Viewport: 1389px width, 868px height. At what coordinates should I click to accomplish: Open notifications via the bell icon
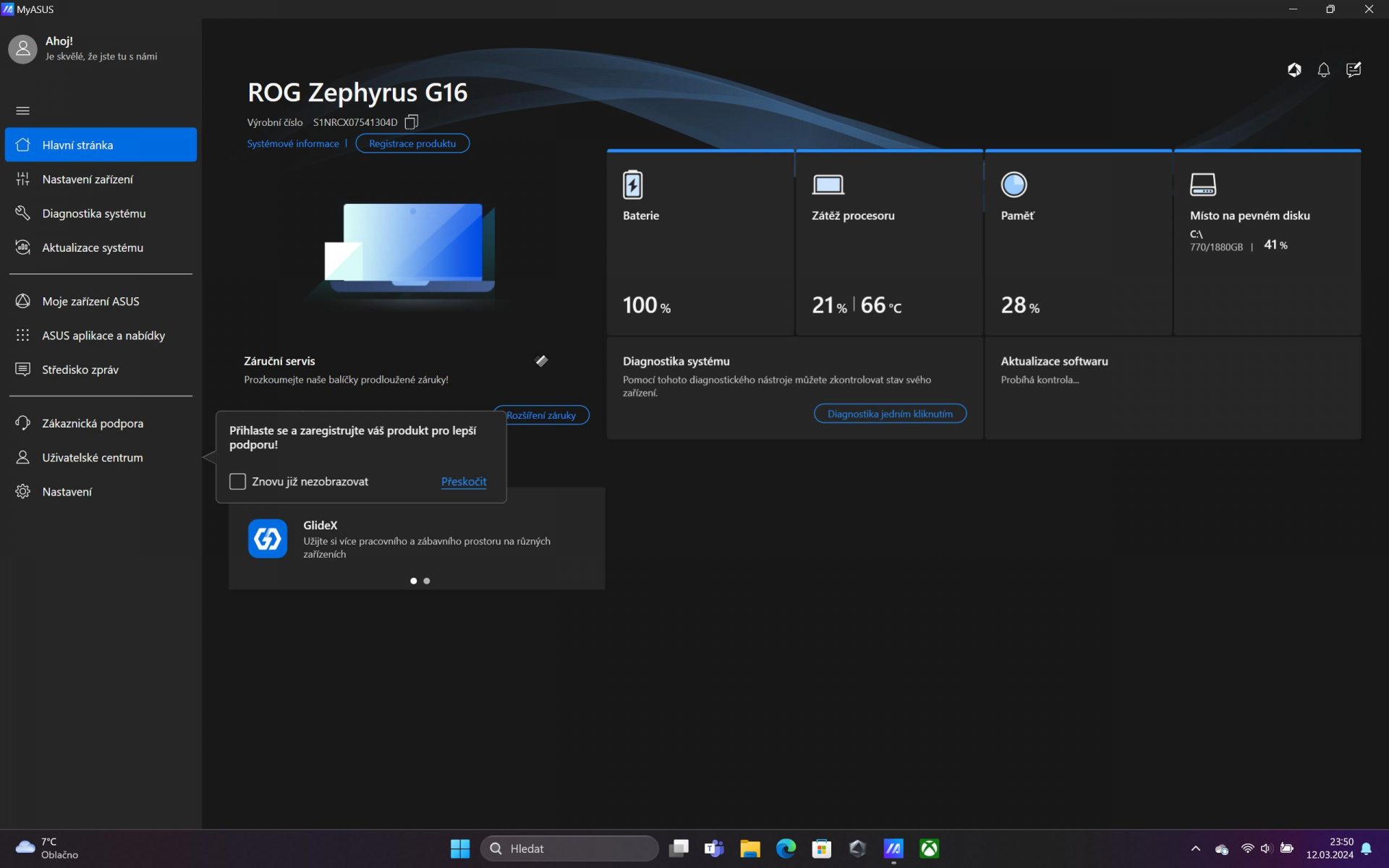(1323, 69)
